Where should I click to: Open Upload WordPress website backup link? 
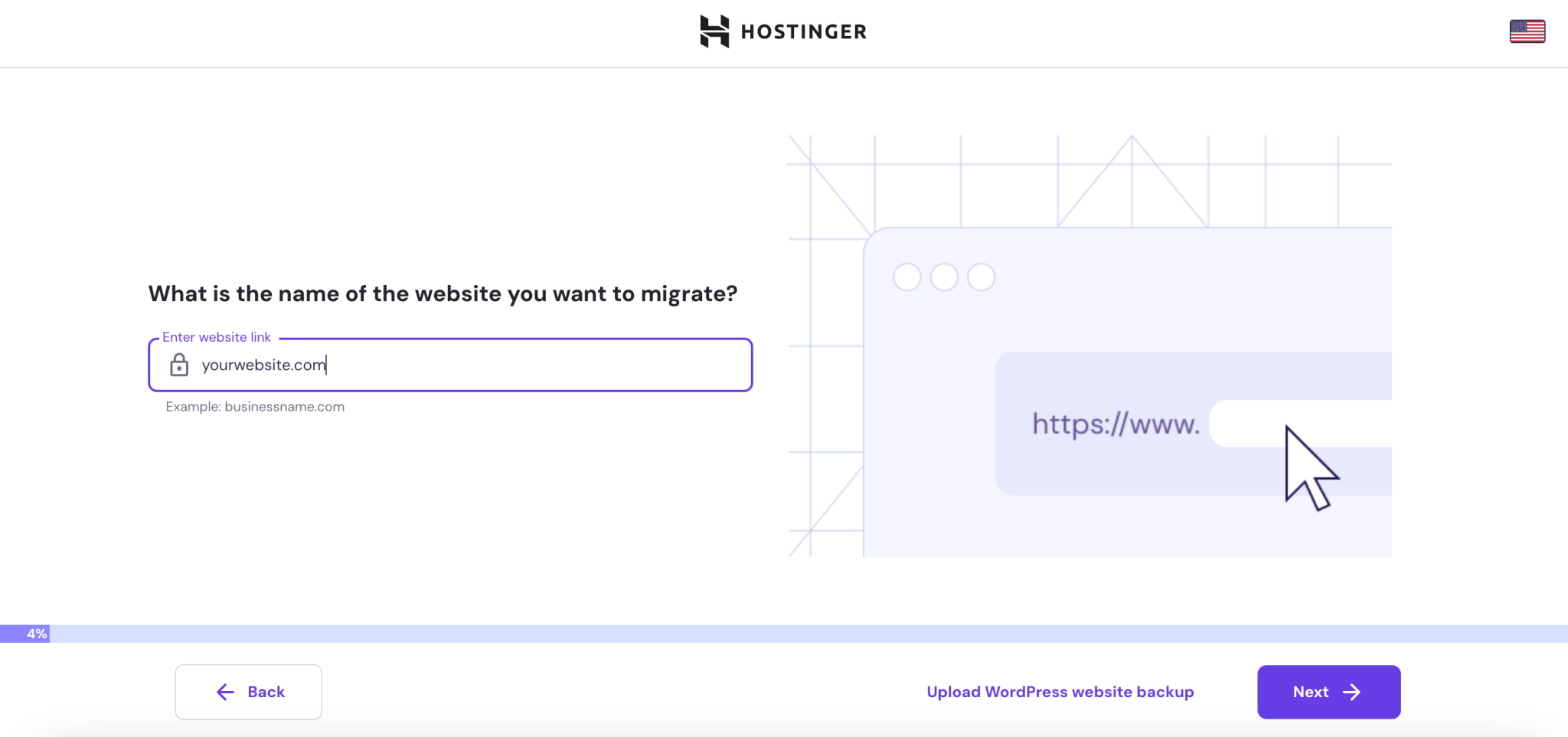click(1060, 692)
